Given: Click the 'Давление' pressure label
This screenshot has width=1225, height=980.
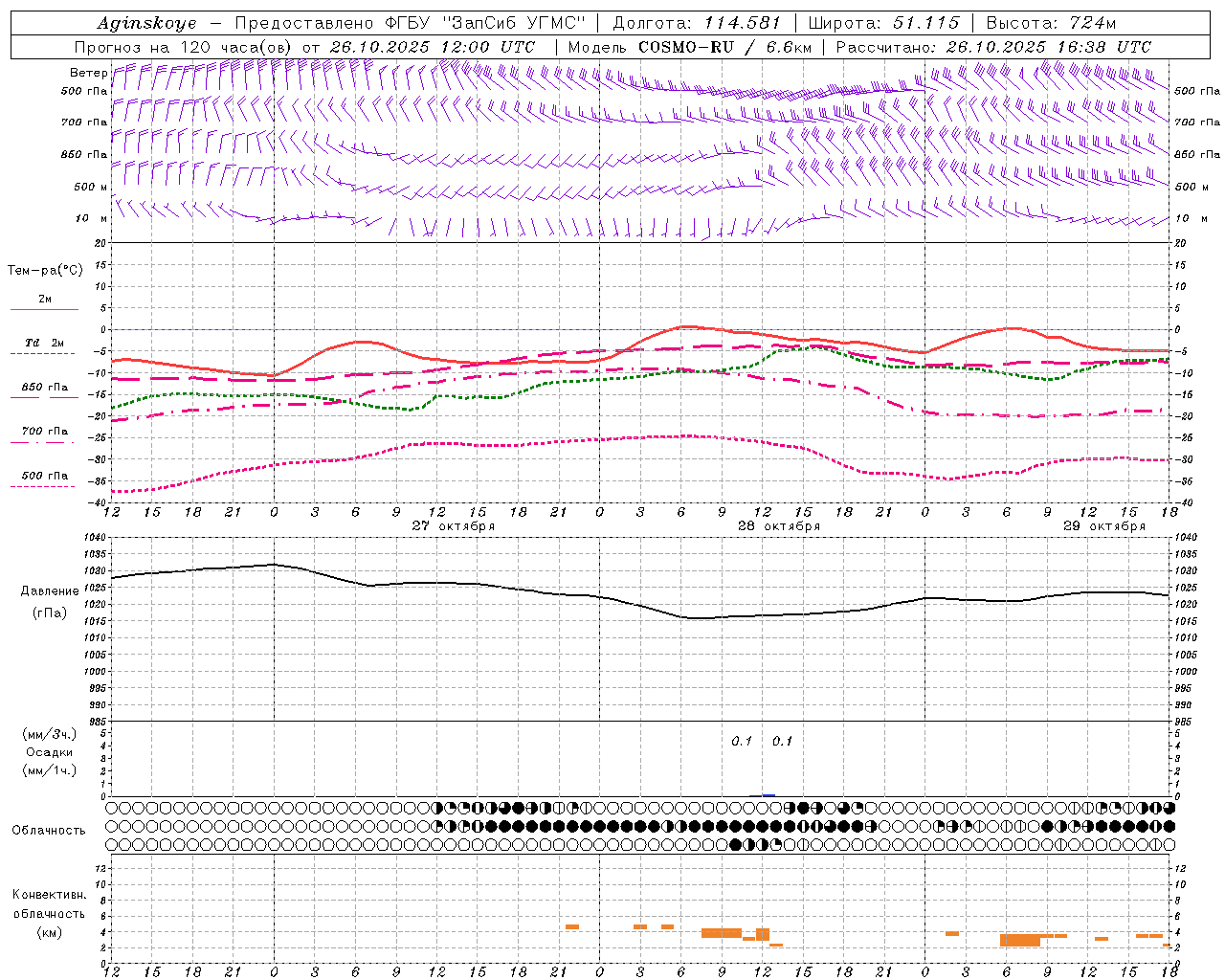Looking at the screenshot, I should 50,591.
